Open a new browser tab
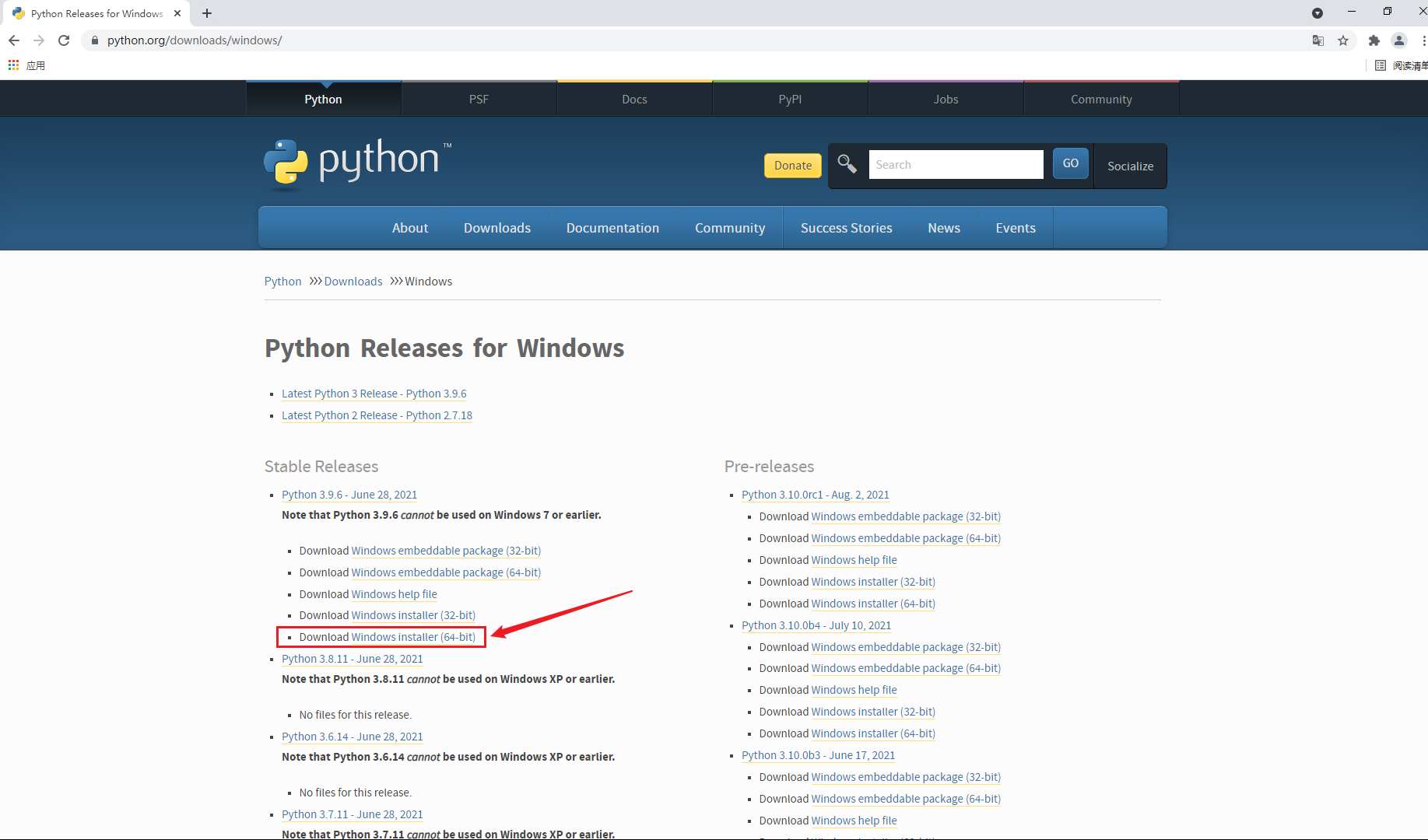Screen dimensions: 1428x840 (207, 13)
